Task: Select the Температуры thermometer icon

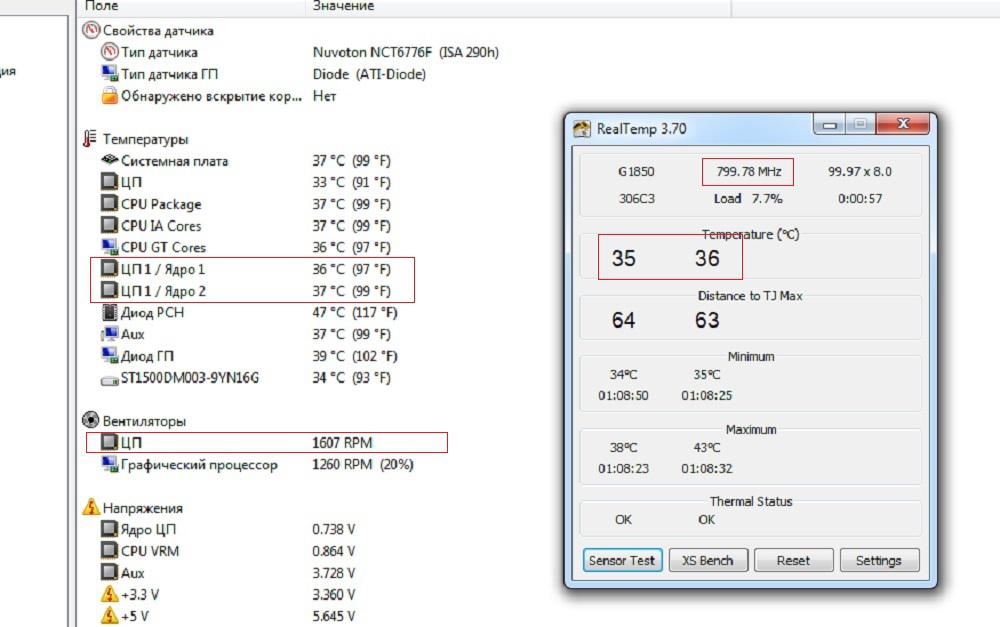Action: [x=90, y=139]
